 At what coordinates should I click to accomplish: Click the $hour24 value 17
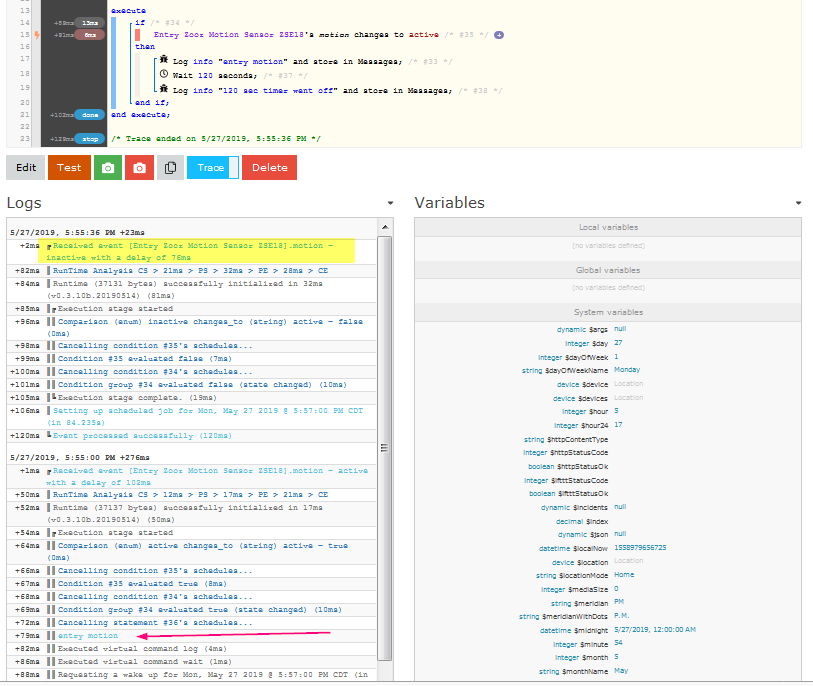tap(618, 425)
